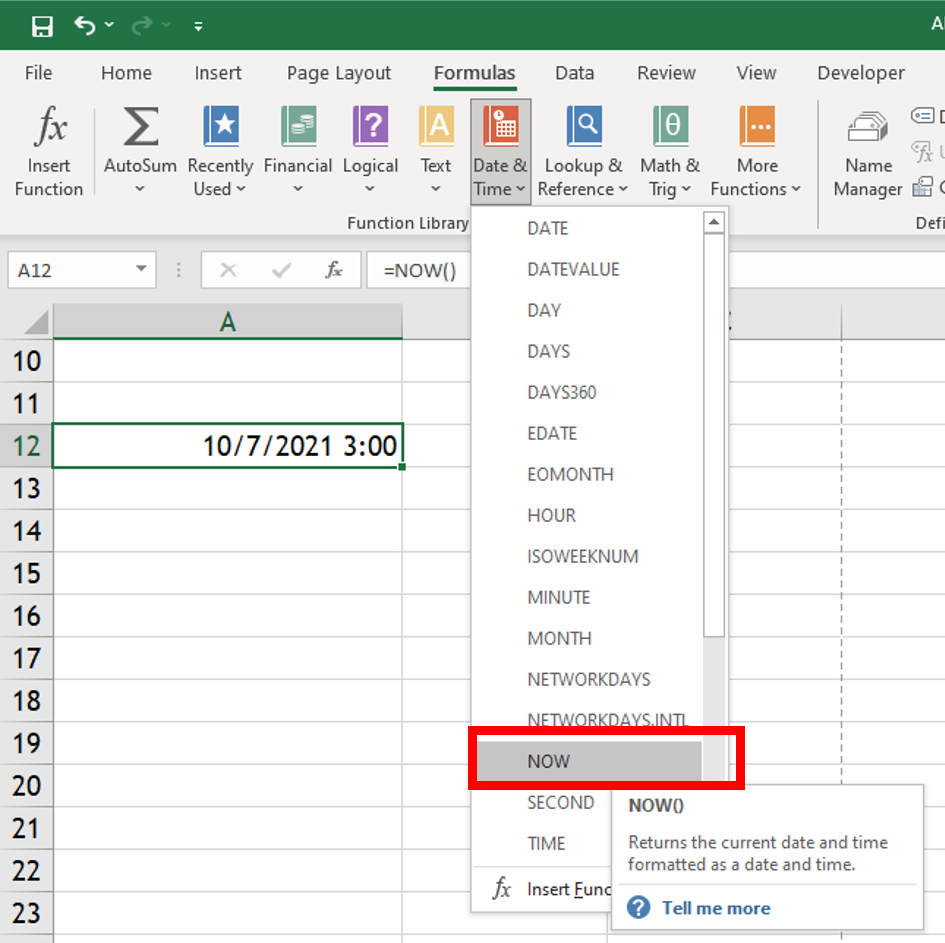Open Math & Trig functions menu
The height and width of the screenshot is (943, 945).
[x=670, y=151]
